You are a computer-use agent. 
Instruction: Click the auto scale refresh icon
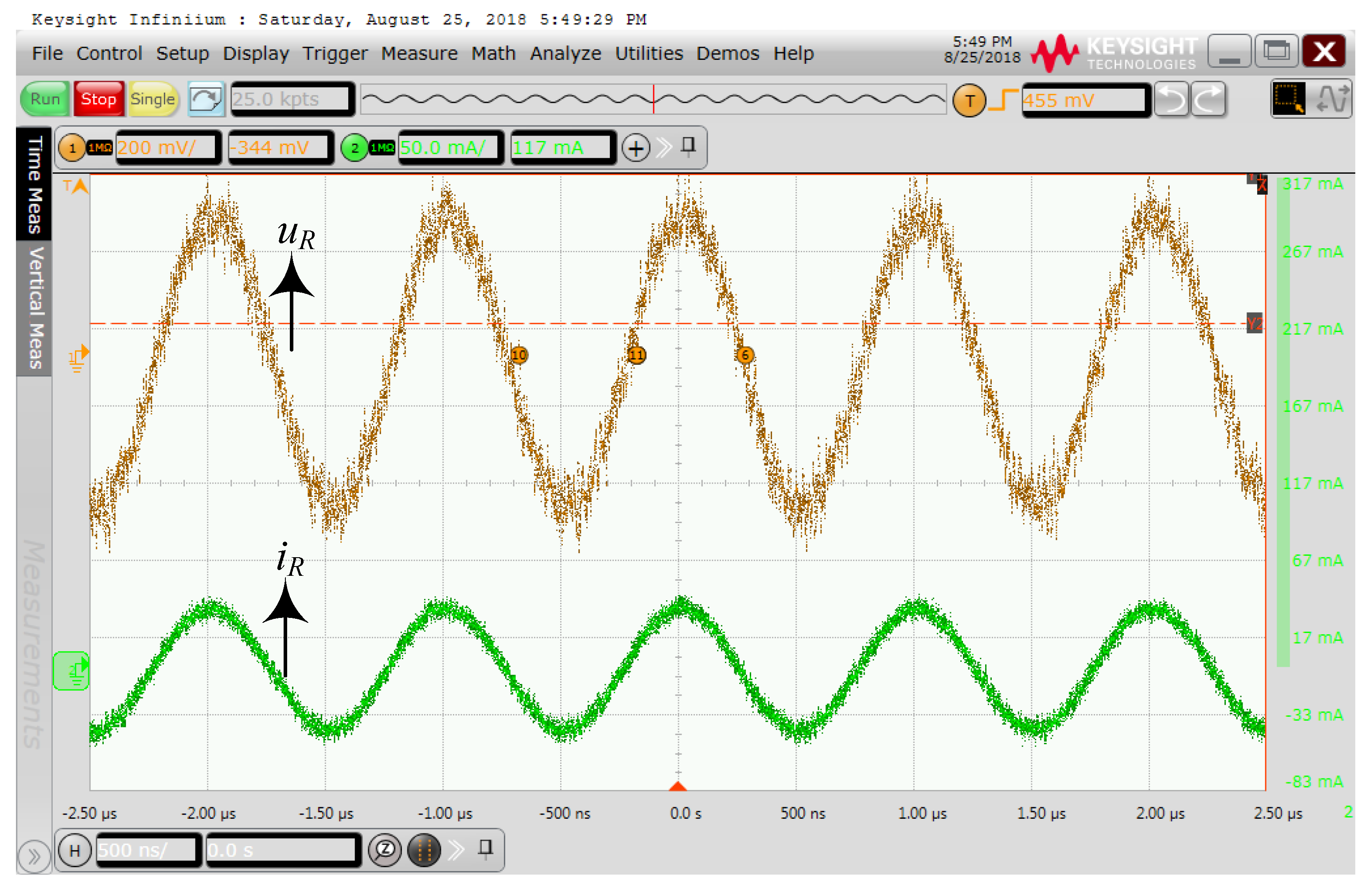tap(206, 99)
